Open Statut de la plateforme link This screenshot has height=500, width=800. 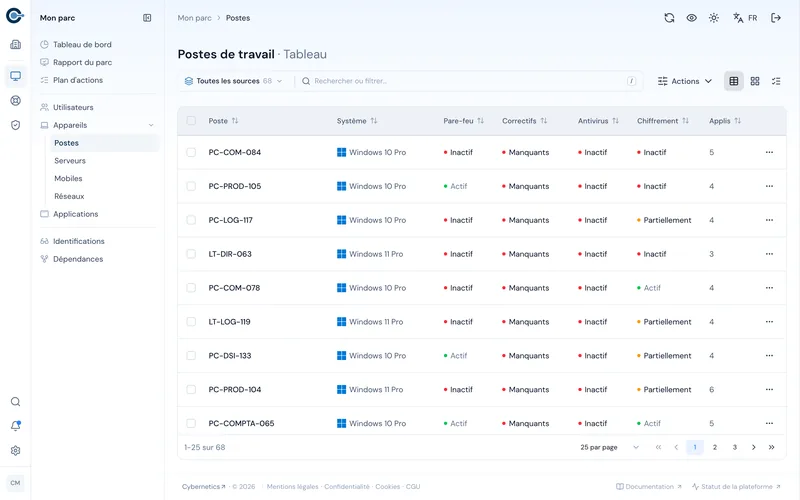[x=736, y=487]
